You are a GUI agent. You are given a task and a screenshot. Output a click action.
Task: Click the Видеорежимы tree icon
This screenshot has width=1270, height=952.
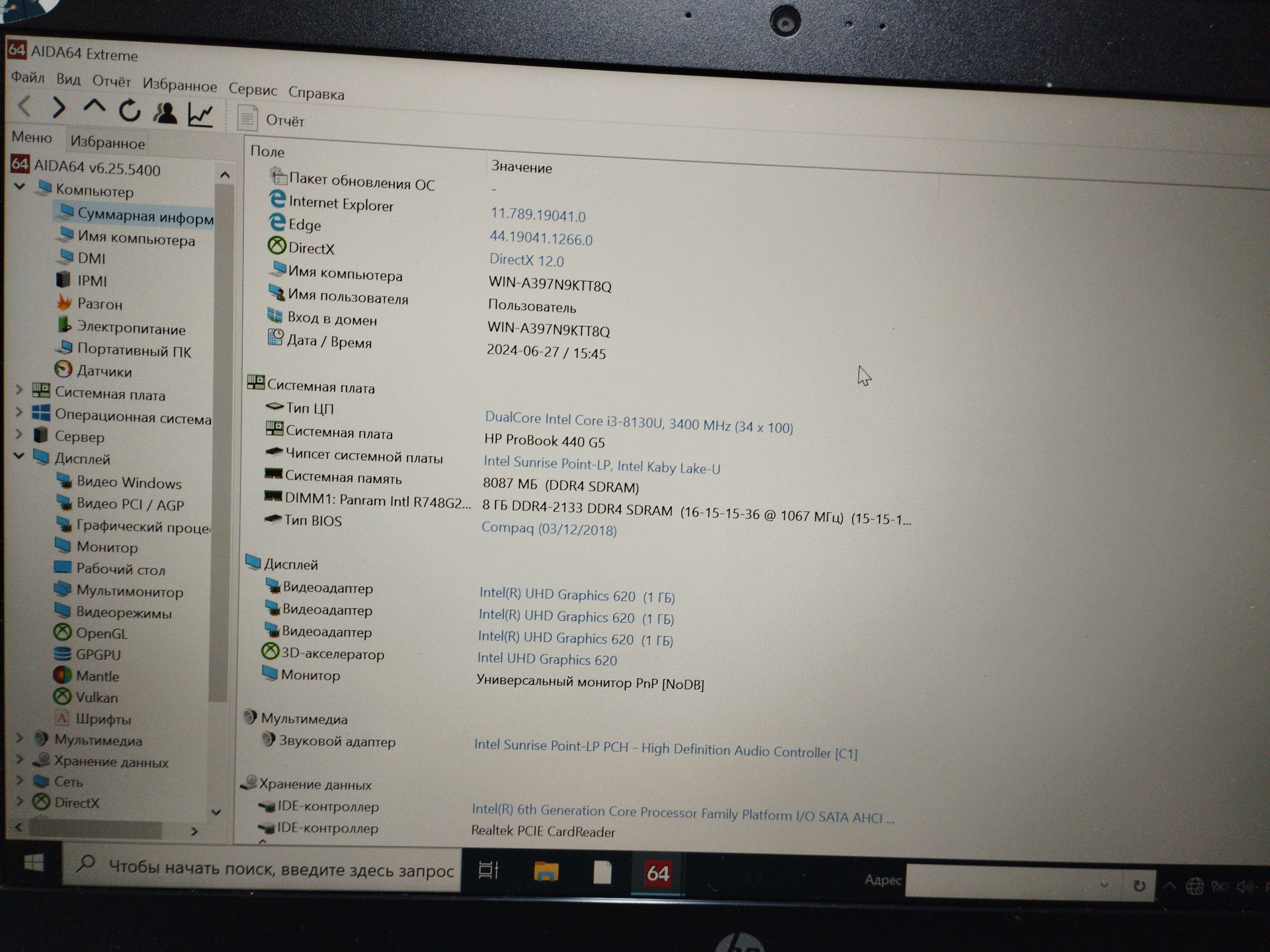coord(63,610)
